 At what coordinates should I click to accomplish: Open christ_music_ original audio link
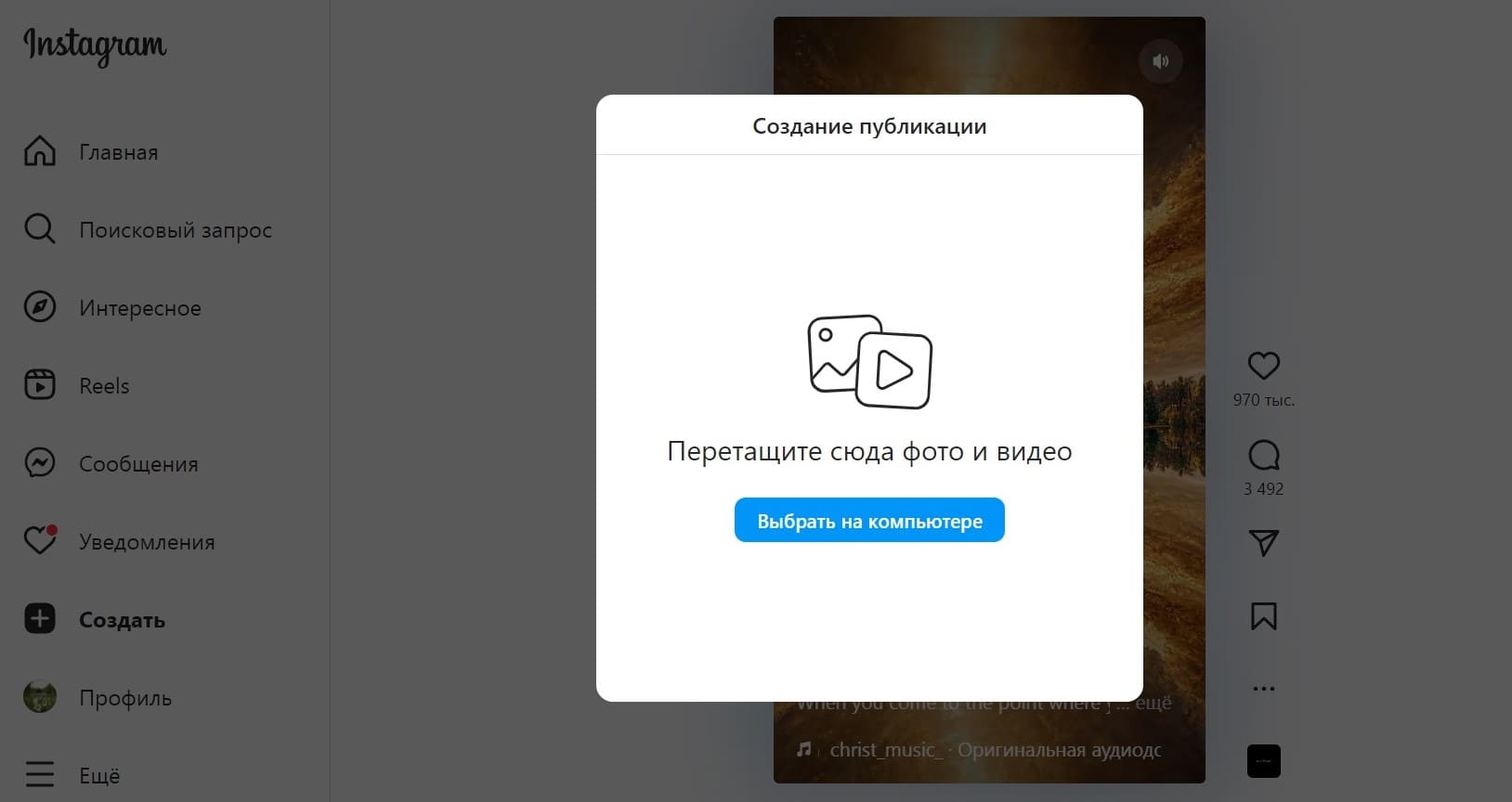[x=994, y=750]
